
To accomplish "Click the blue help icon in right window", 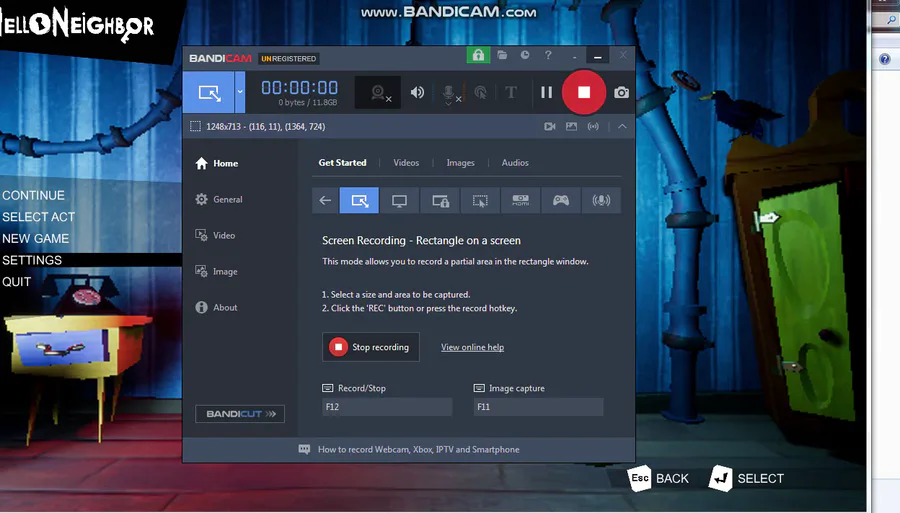I will (x=885, y=59).
